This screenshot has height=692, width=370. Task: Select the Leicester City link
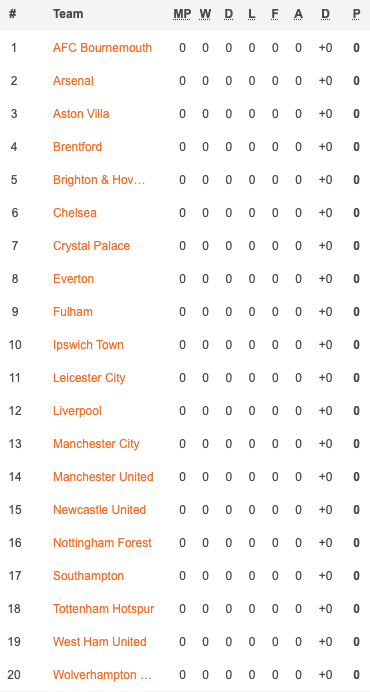89,378
